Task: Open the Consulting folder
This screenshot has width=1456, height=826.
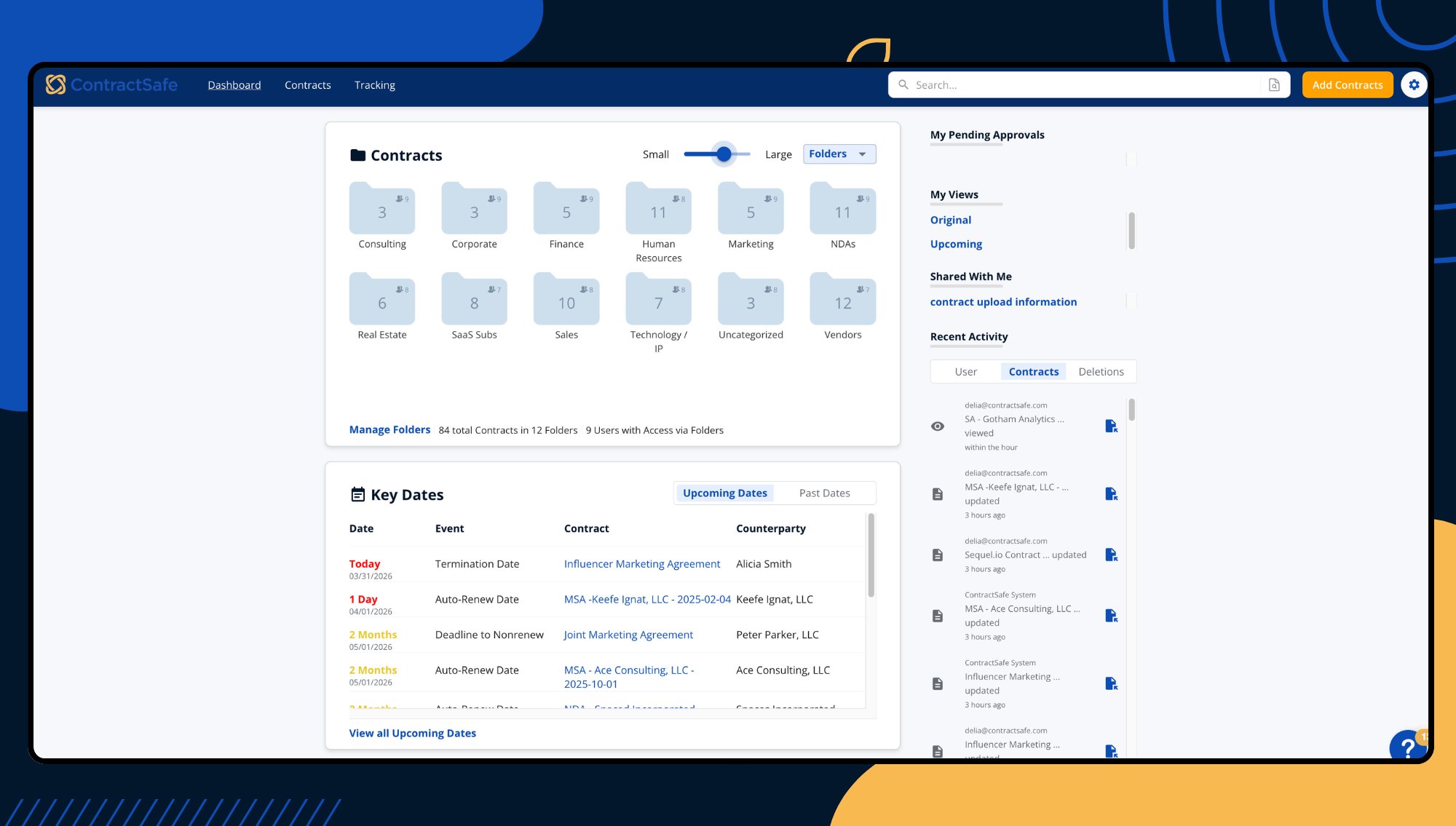Action: pyautogui.click(x=382, y=211)
